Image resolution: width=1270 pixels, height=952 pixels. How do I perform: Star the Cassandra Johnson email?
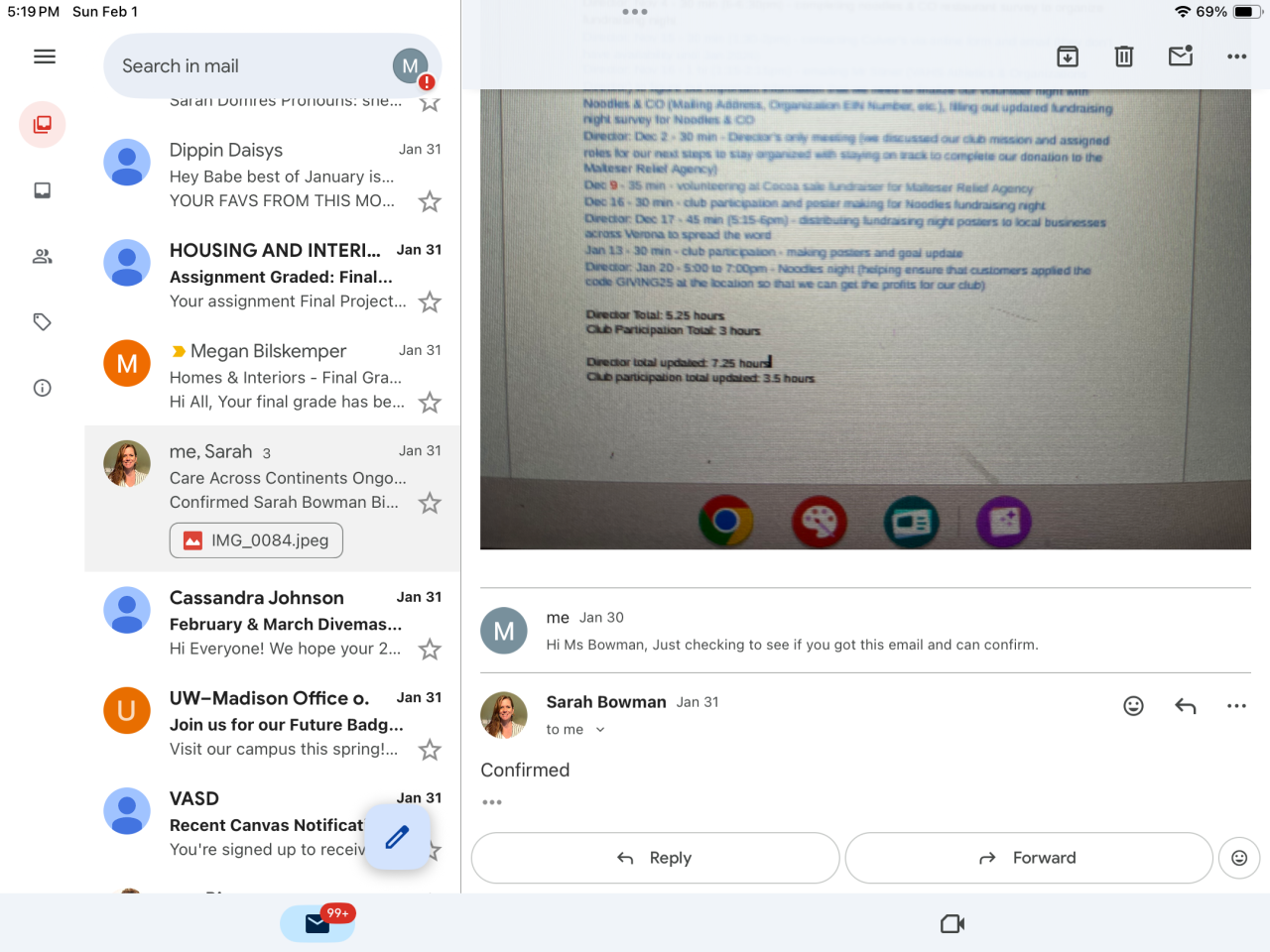pos(430,650)
